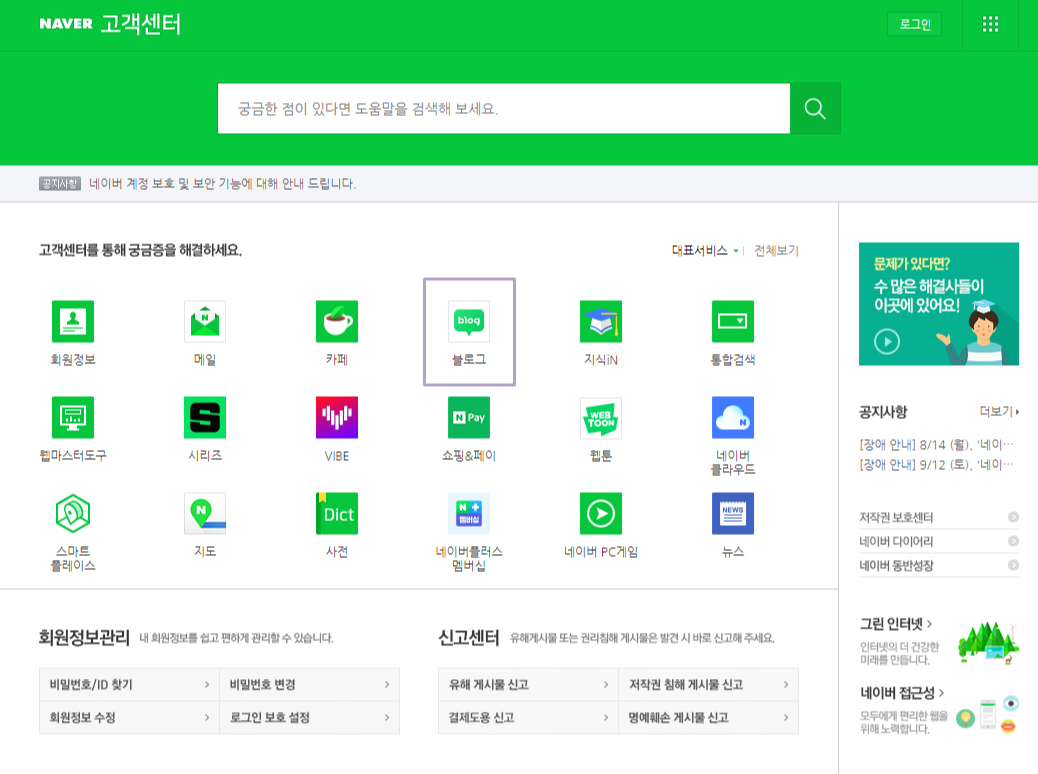Open the 네이버 접근성 heading link

click(x=902, y=693)
